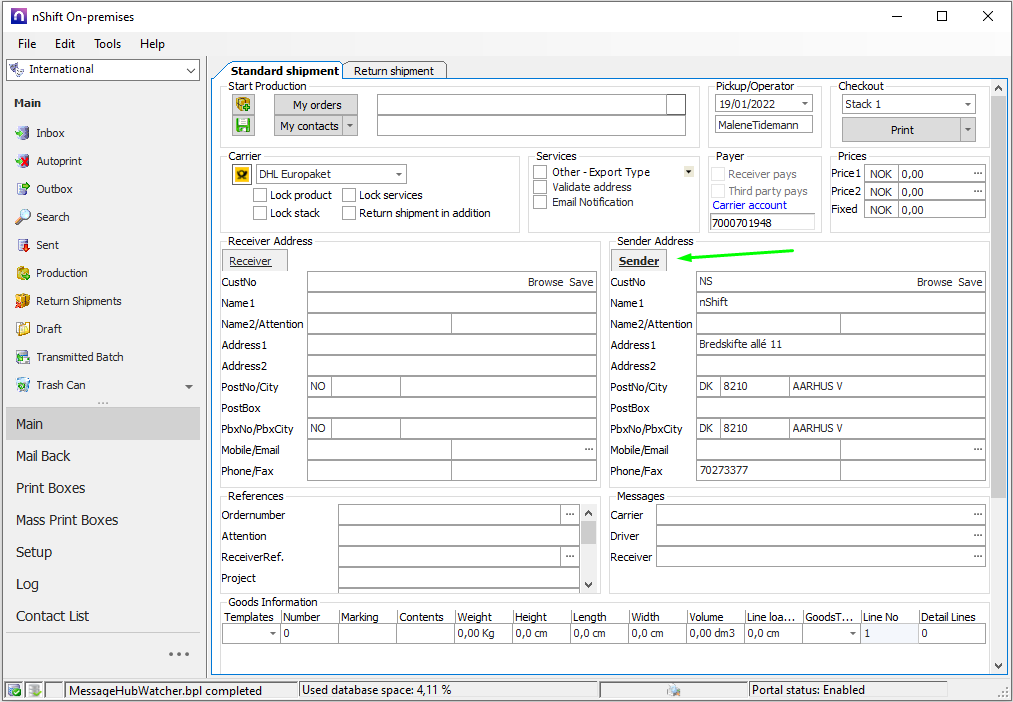Open the Outbox icon
This screenshot has height=702, width=1013.
pos(23,189)
